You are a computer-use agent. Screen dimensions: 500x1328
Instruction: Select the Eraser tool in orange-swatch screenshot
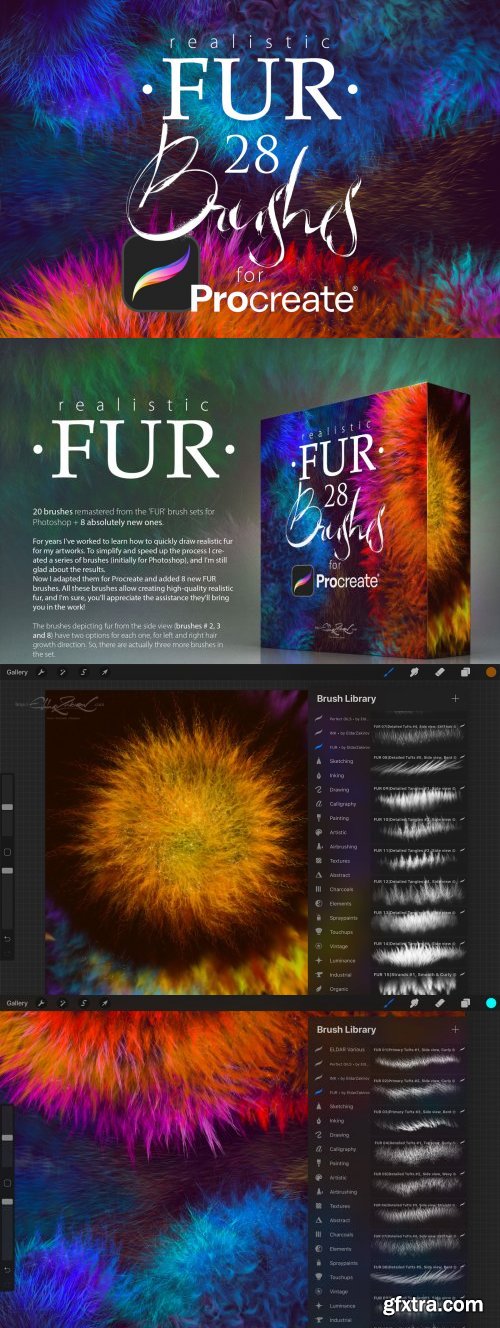point(439,672)
